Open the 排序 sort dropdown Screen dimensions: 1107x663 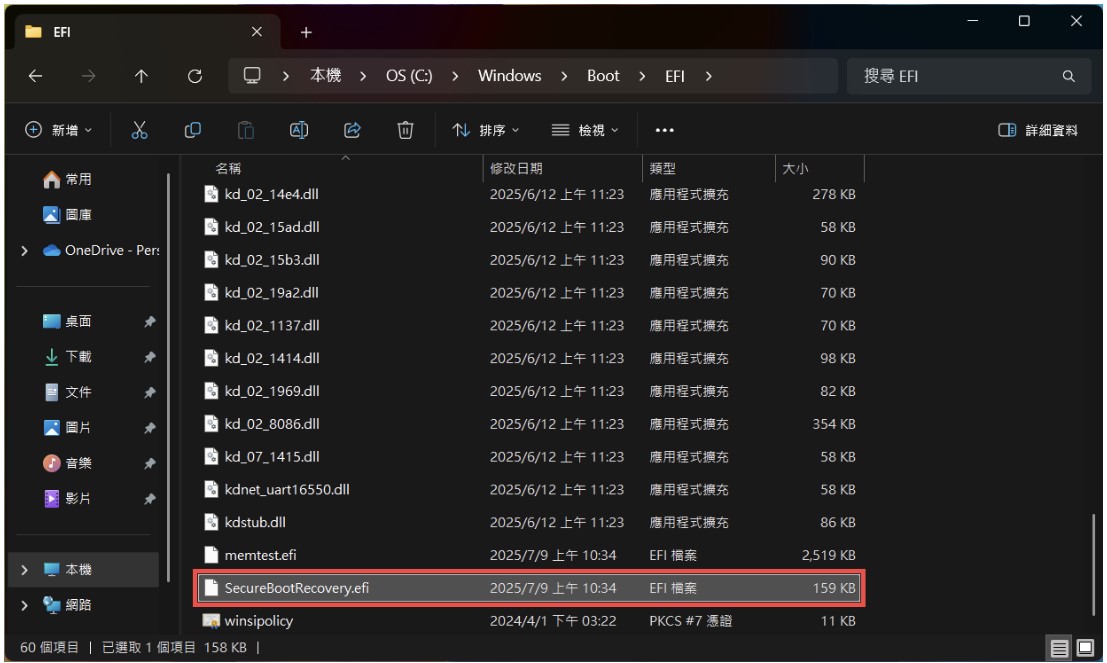coord(486,130)
